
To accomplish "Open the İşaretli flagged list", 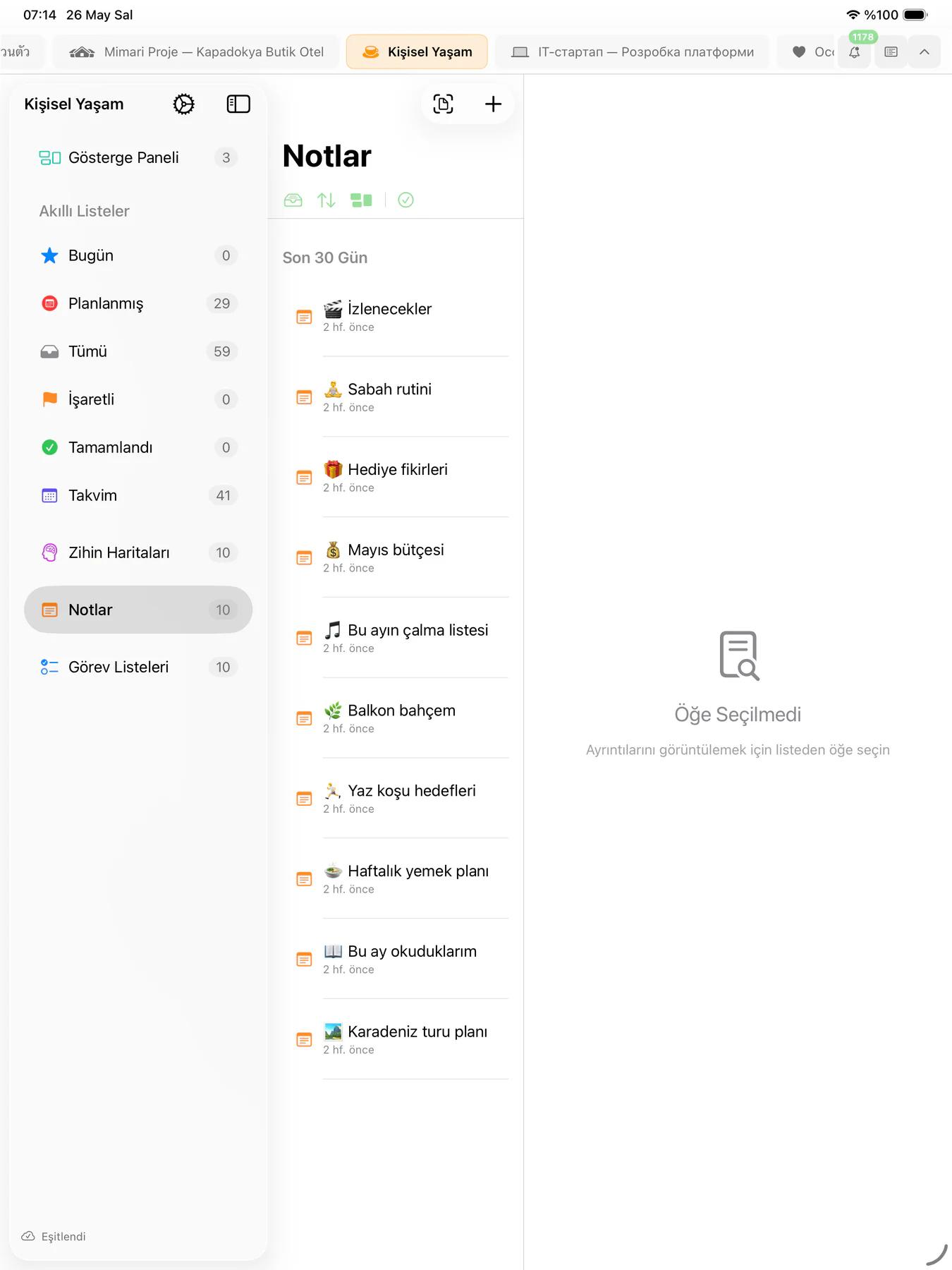I will click(x=138, y=399).
